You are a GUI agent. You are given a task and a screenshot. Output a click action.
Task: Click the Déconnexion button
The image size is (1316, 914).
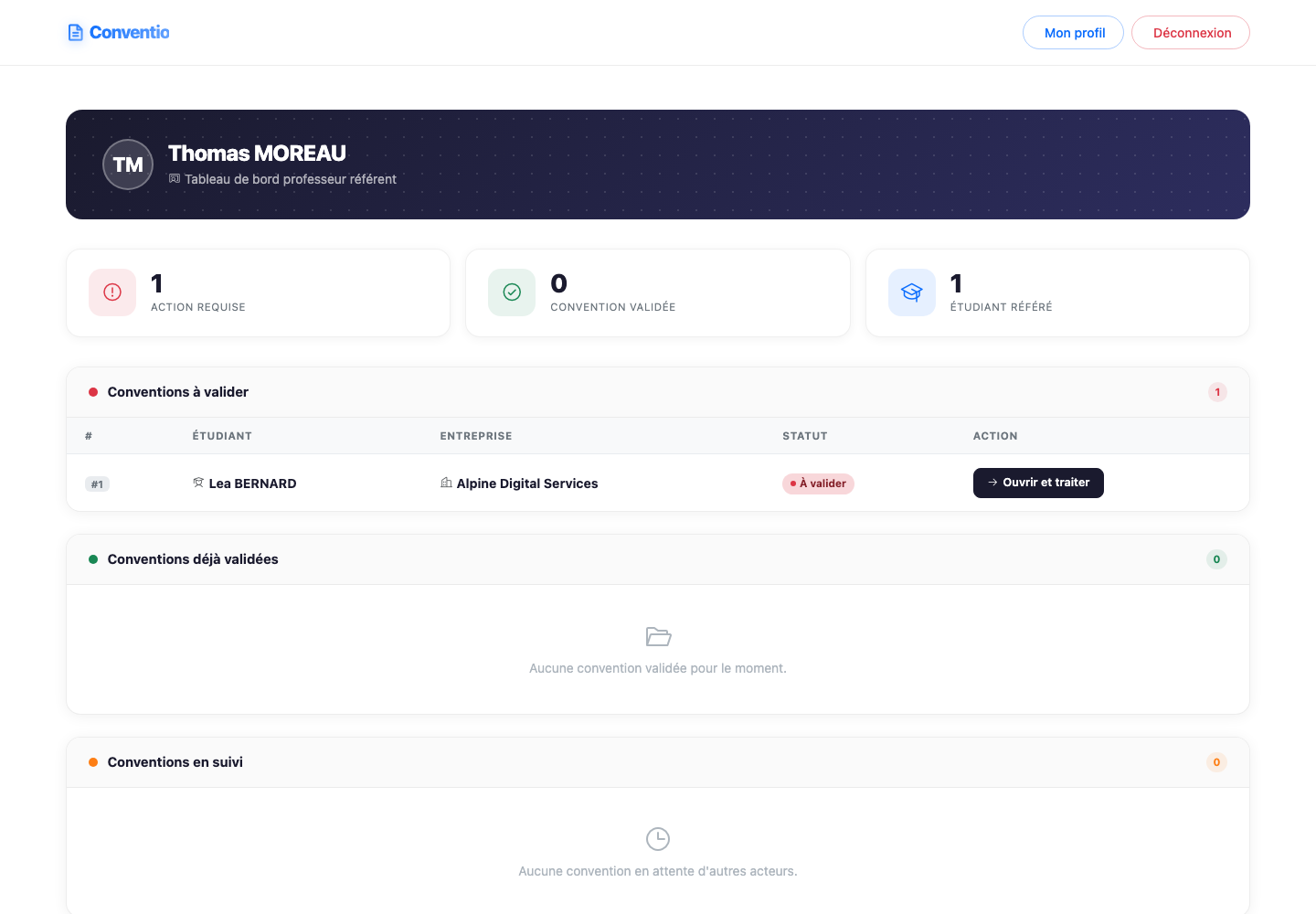tap(1191, 33)
